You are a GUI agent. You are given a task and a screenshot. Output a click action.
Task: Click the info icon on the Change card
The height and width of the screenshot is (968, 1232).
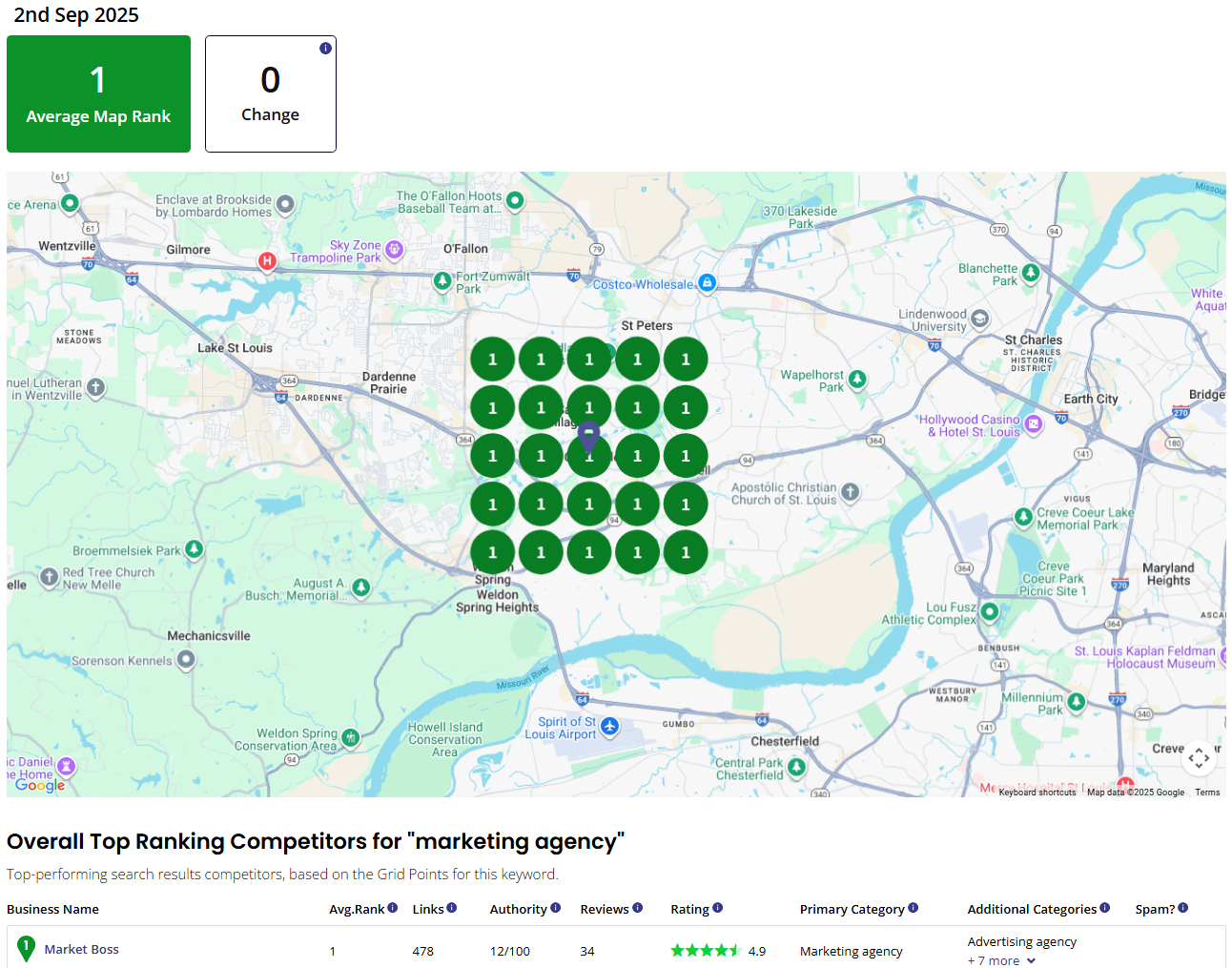[x=325, y=48]
